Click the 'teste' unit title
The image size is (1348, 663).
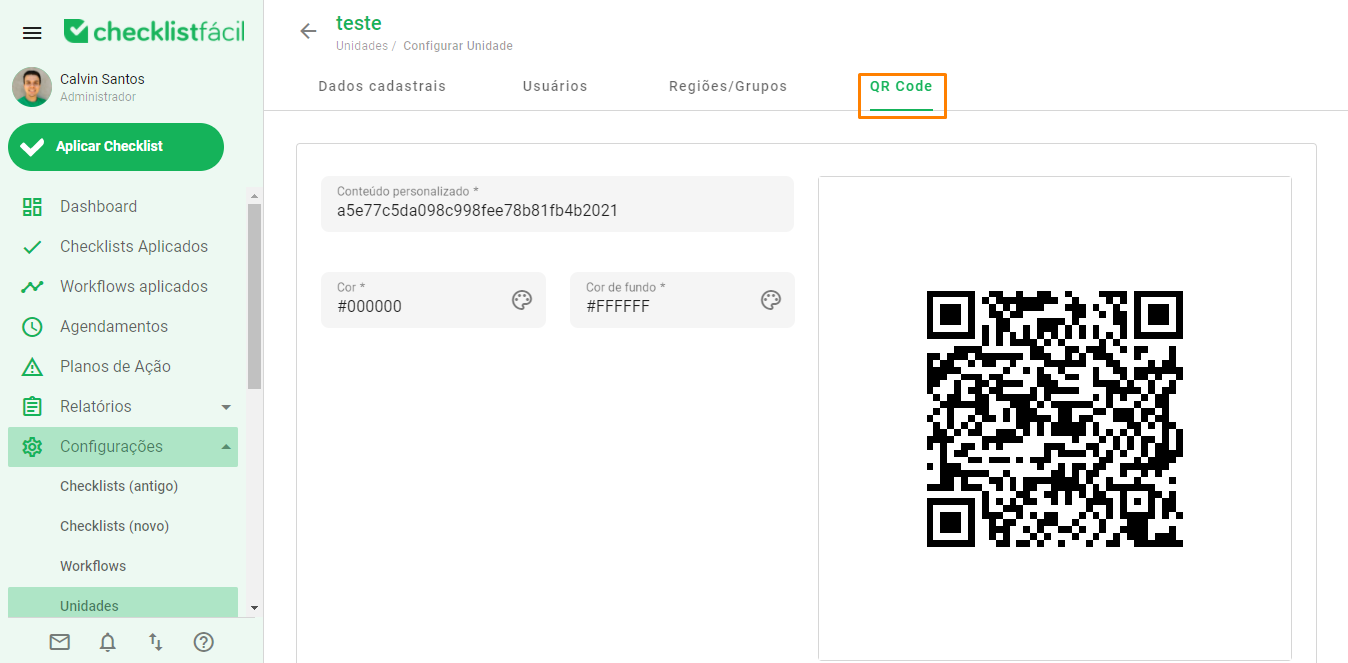(359, 23)
